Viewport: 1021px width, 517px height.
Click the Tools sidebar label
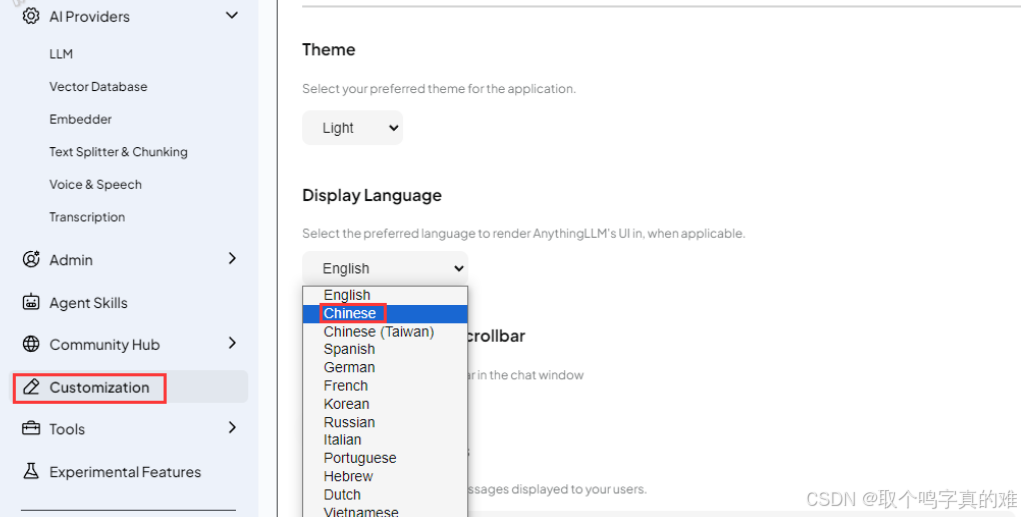67,429
